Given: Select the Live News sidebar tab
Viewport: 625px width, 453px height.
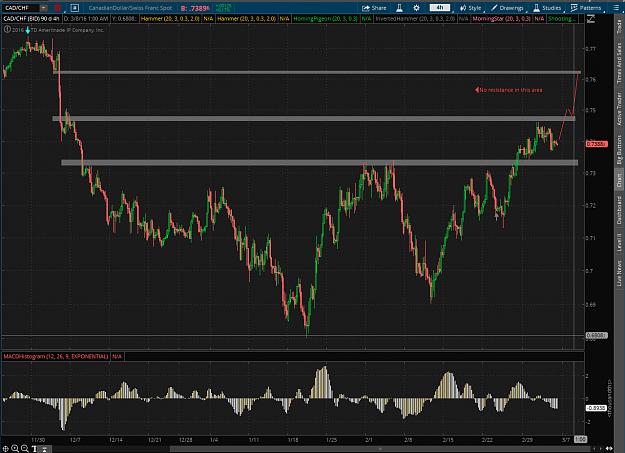Looking at the screenshot, I should (619, 273).
